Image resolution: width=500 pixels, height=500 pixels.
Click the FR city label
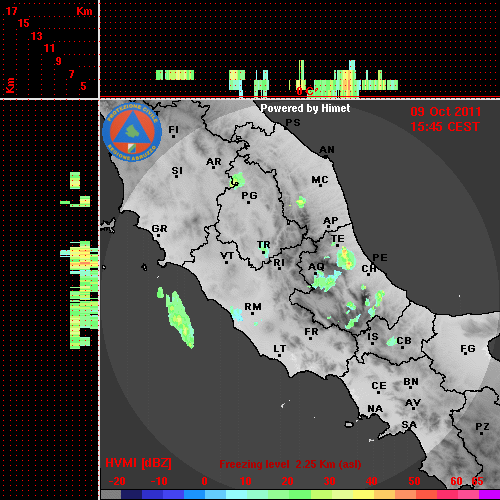311,332
